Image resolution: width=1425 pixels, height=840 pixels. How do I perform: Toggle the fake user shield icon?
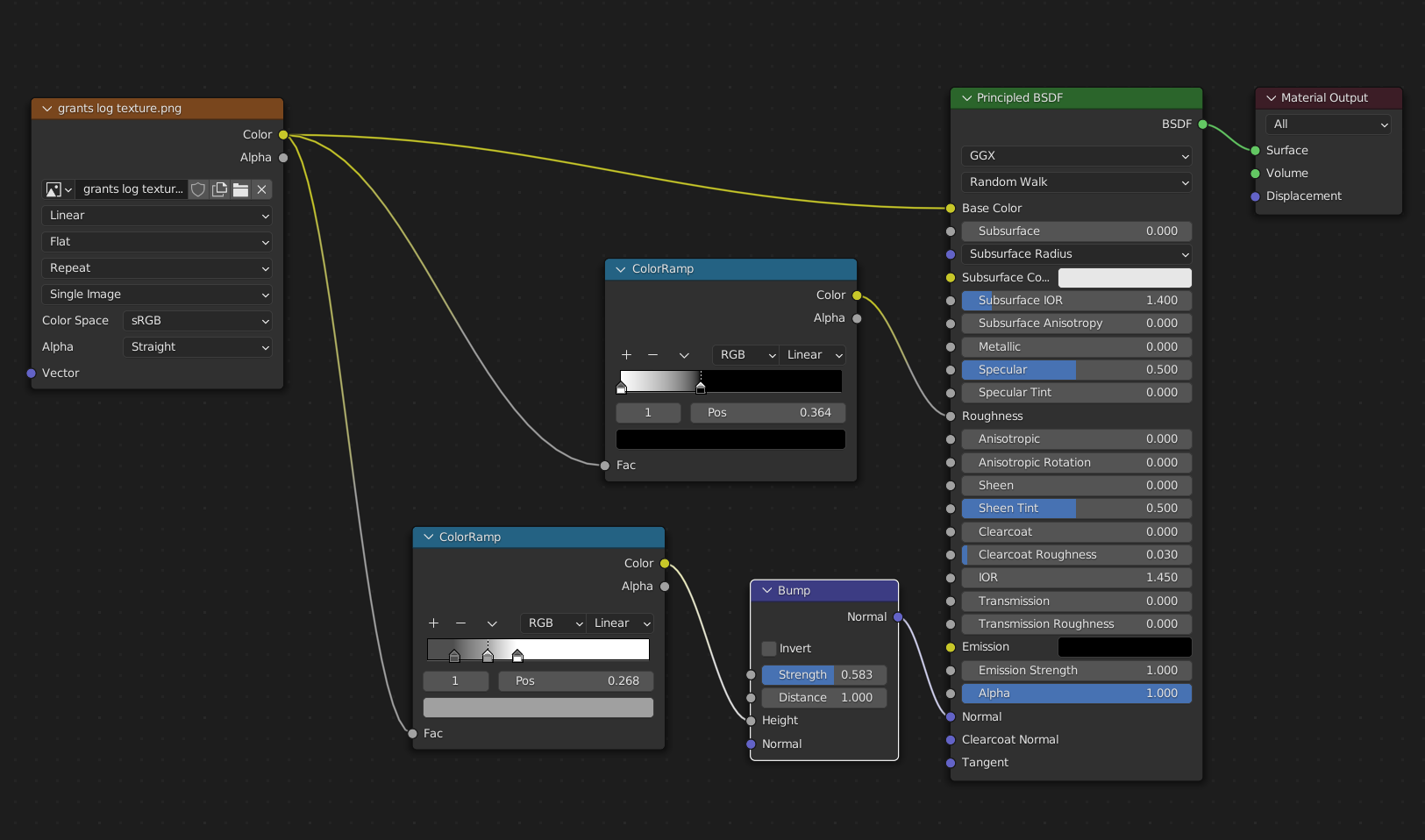coord(198,189)
